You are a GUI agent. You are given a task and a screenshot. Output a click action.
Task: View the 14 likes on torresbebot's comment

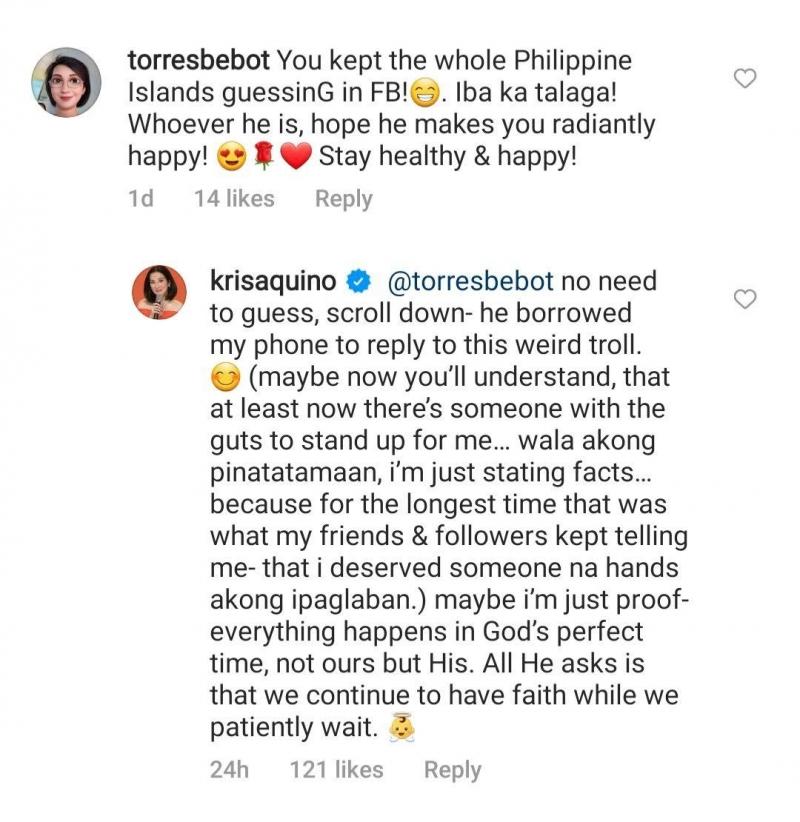point(234,199)
